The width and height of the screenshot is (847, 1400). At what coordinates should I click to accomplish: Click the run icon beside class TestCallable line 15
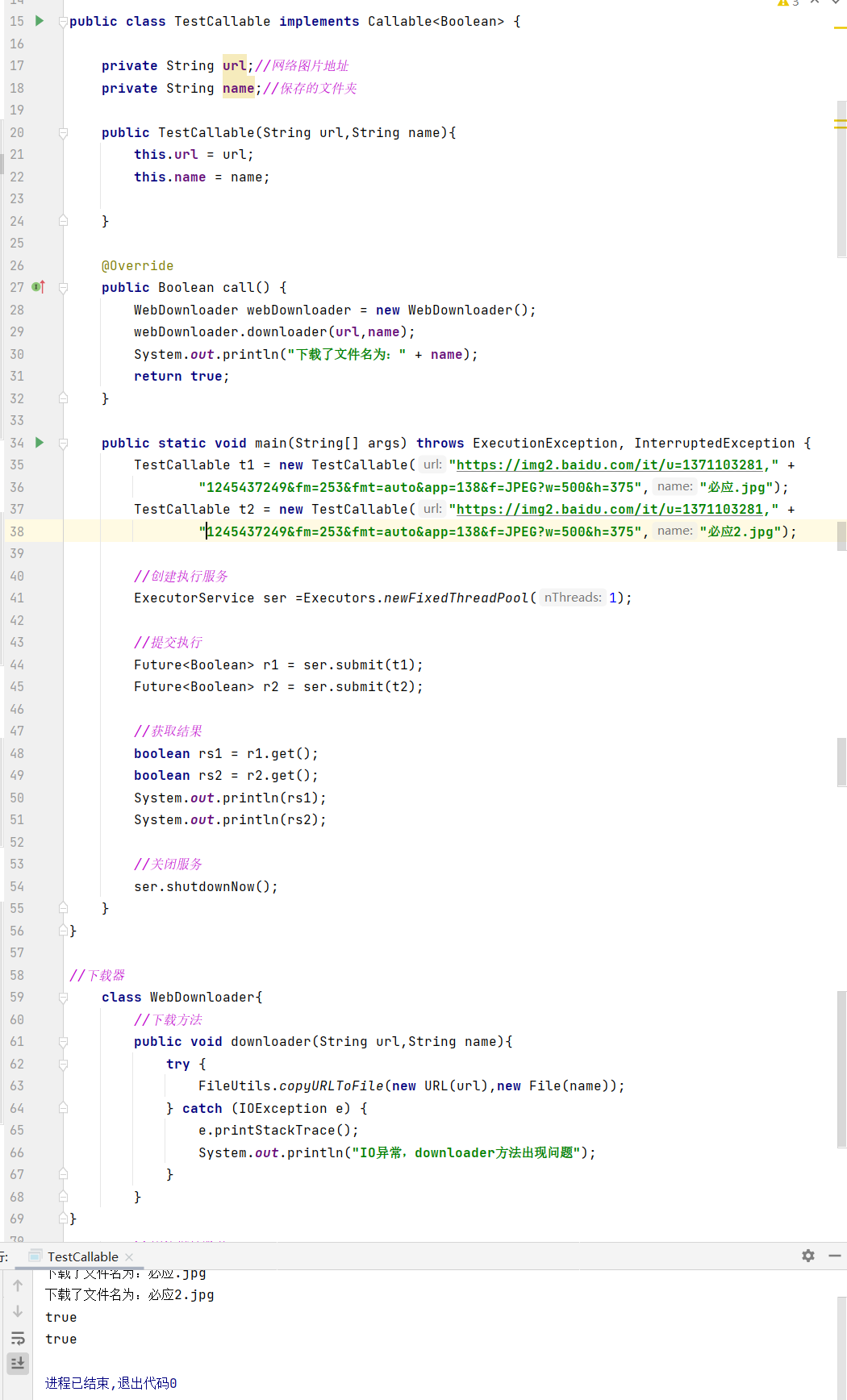point(40,21)
